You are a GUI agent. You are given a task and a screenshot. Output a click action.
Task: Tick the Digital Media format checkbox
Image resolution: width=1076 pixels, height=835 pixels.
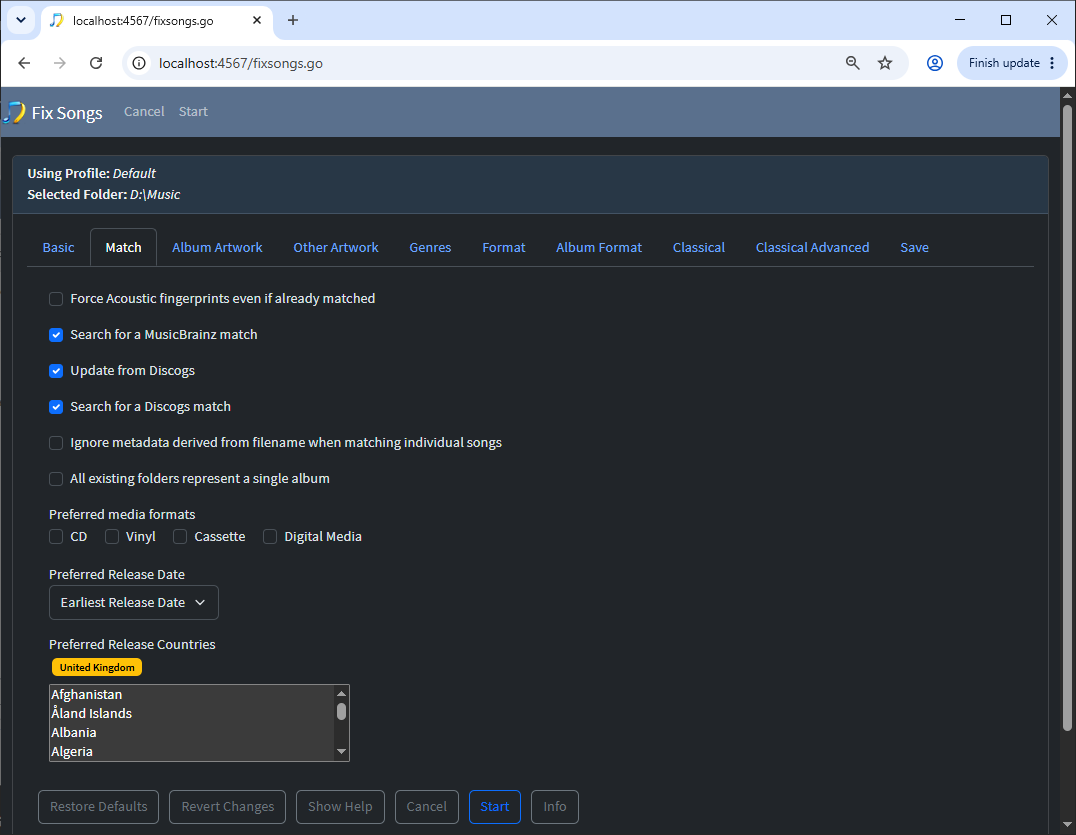(270, 537)
